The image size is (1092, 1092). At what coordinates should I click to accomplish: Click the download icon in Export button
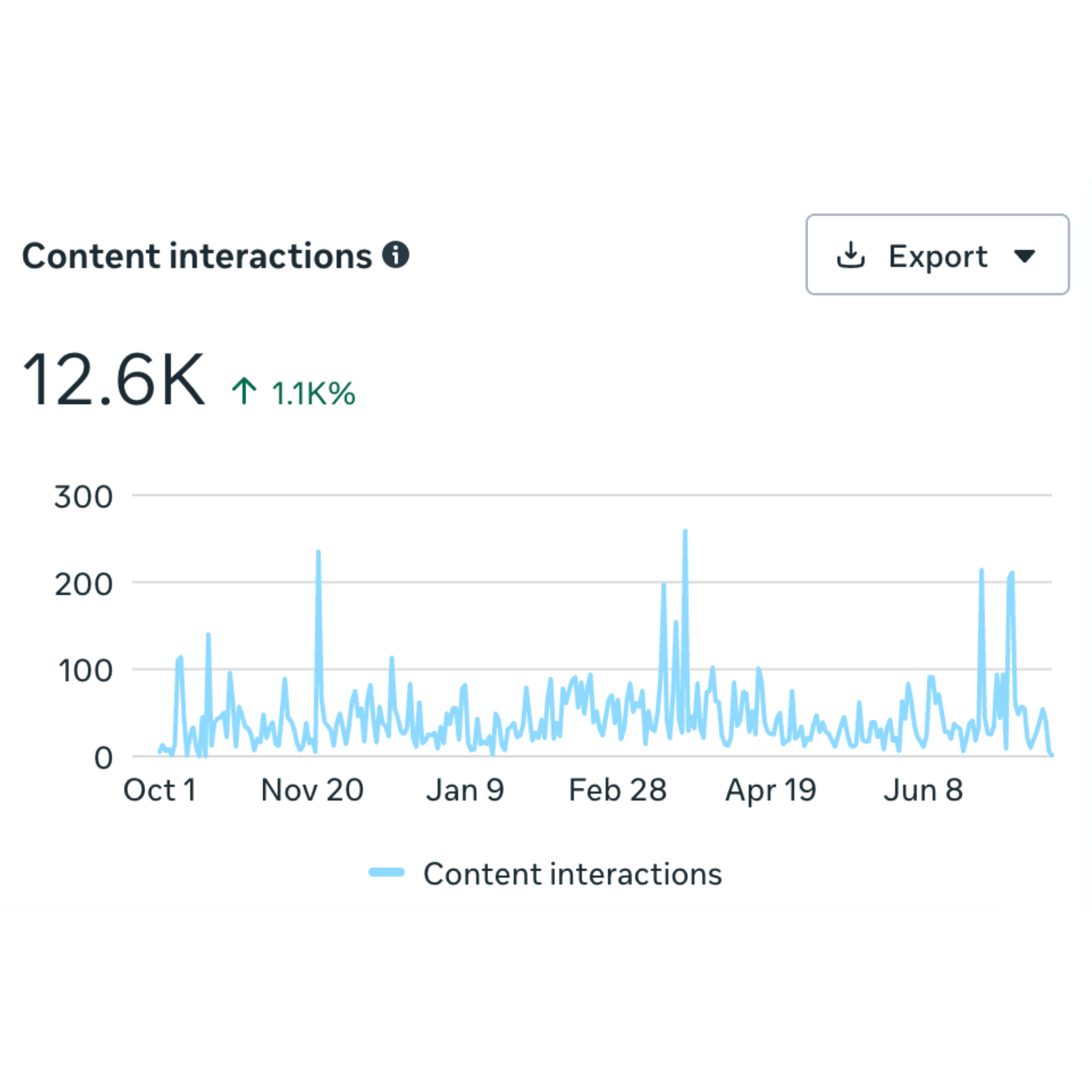click(851, 255)
